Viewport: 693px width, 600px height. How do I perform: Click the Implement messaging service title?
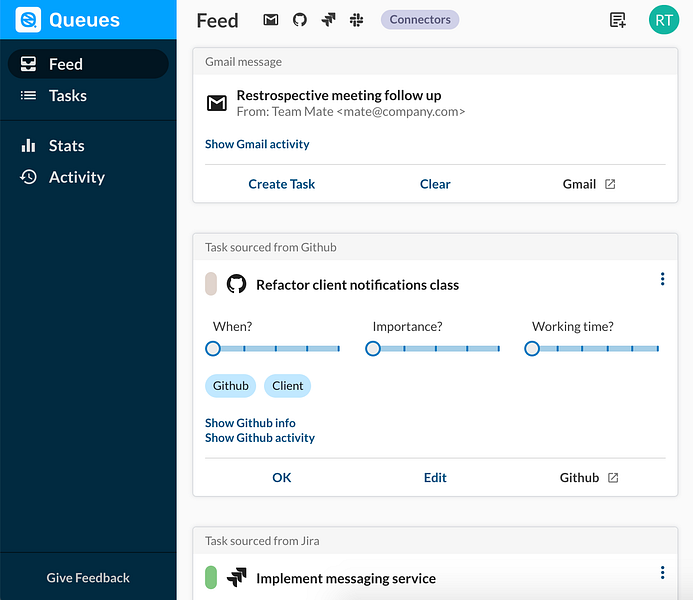point(346,578)
